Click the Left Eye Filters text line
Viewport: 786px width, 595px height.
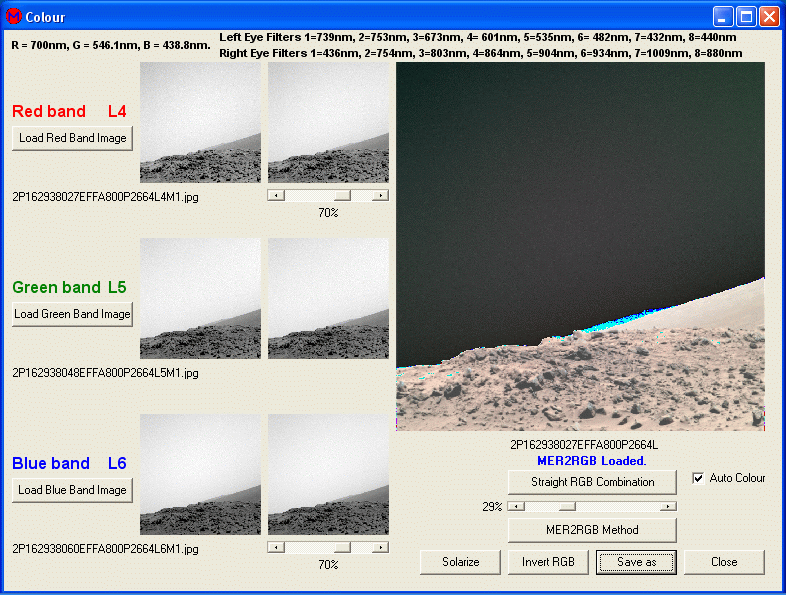(x=478, y=37)
